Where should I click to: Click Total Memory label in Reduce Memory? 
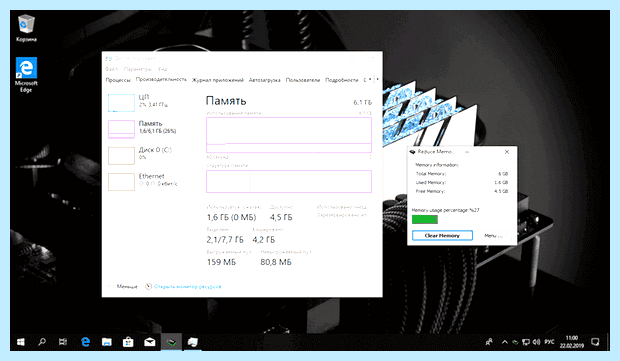(431, 174)
